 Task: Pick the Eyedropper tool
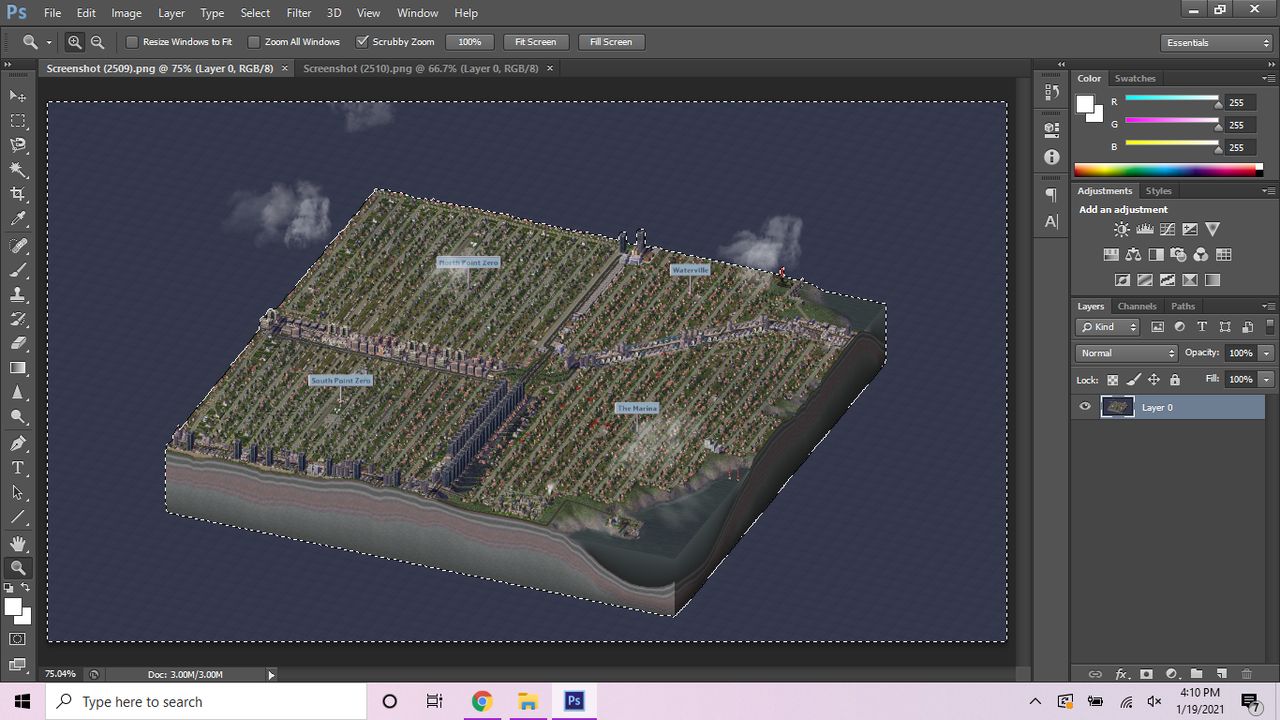18,220
